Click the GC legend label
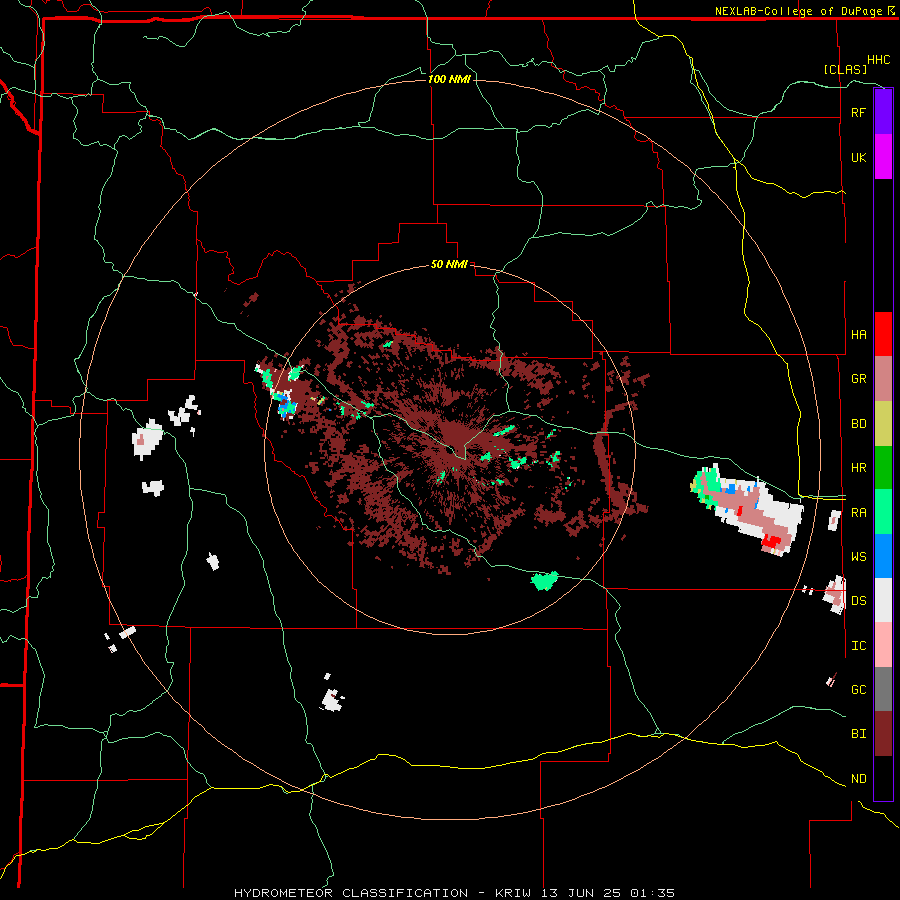This screenshot has height=900, width=900. tap(858, 689)
